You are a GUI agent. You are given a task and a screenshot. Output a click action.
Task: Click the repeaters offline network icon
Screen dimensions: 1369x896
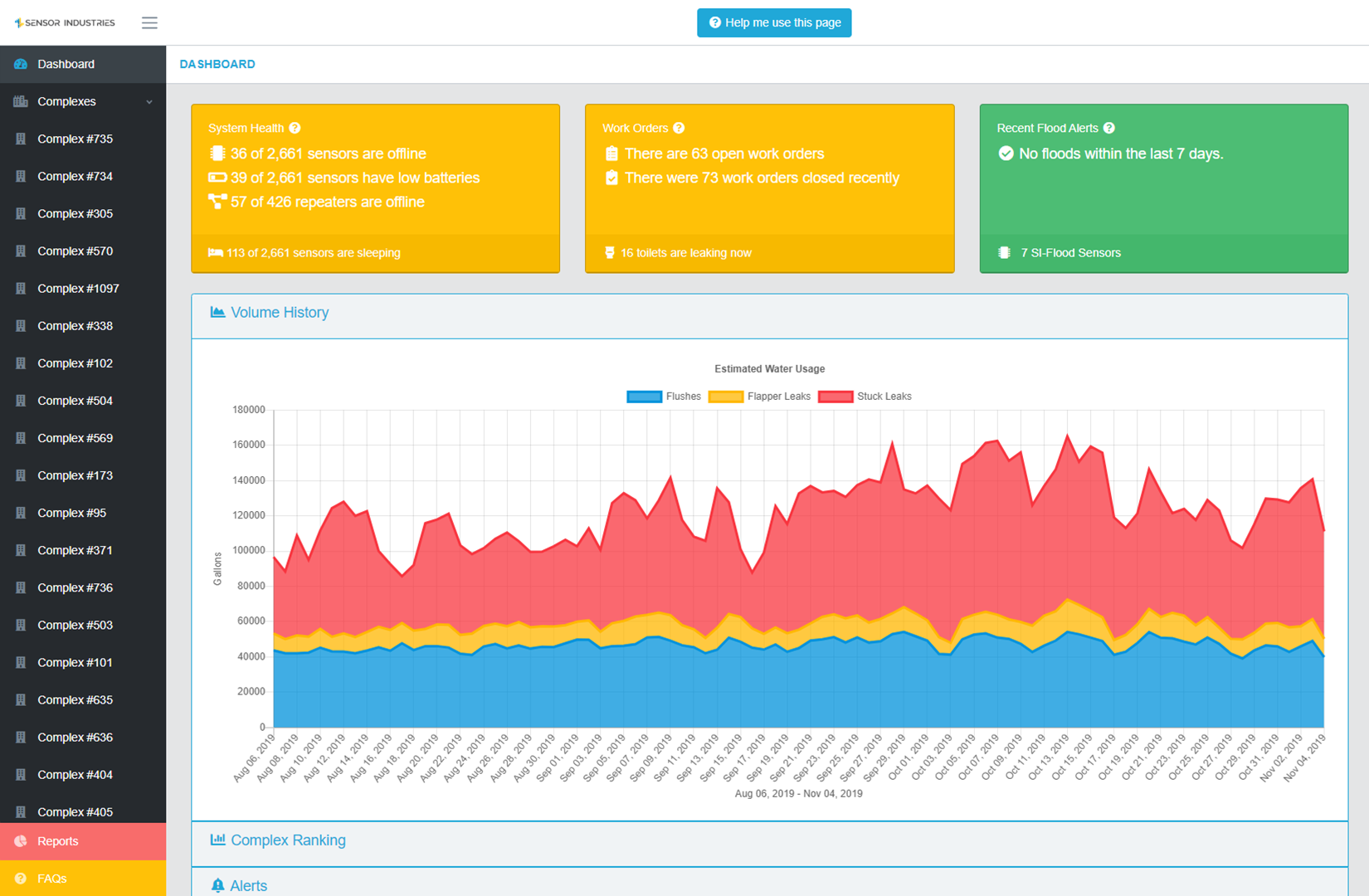[217, 202]
